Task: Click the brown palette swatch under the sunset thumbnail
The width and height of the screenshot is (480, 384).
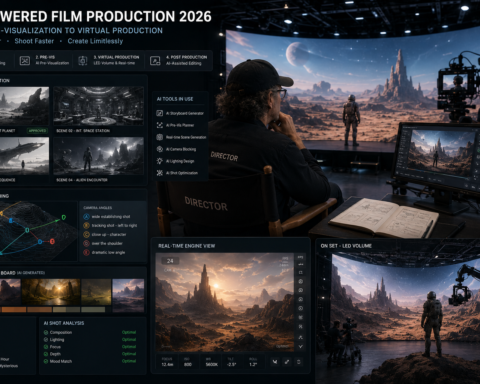Action: 39,310
